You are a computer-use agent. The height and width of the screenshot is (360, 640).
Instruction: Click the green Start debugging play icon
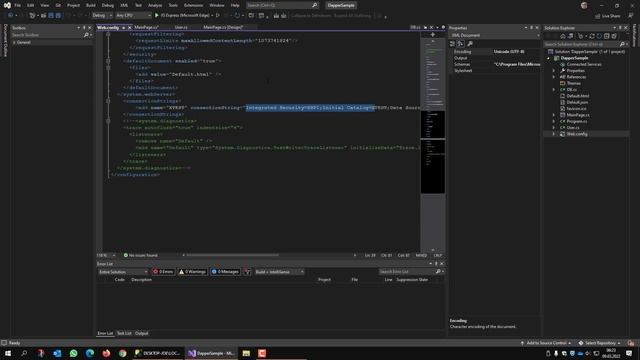click(x=156, y=16)
